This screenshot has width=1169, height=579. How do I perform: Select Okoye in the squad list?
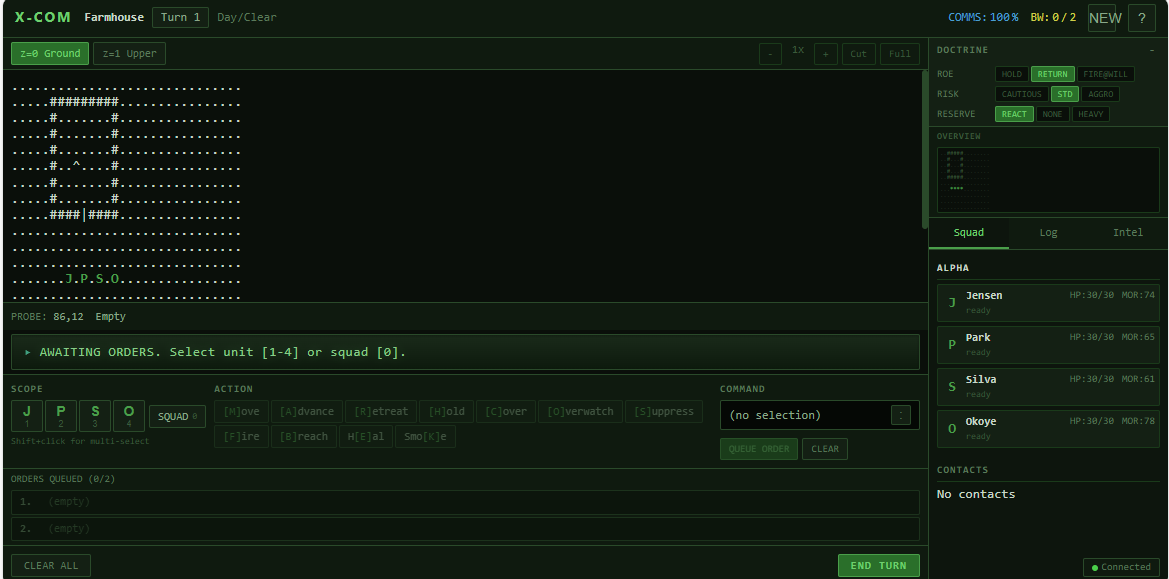click(x=1048, y=428)
